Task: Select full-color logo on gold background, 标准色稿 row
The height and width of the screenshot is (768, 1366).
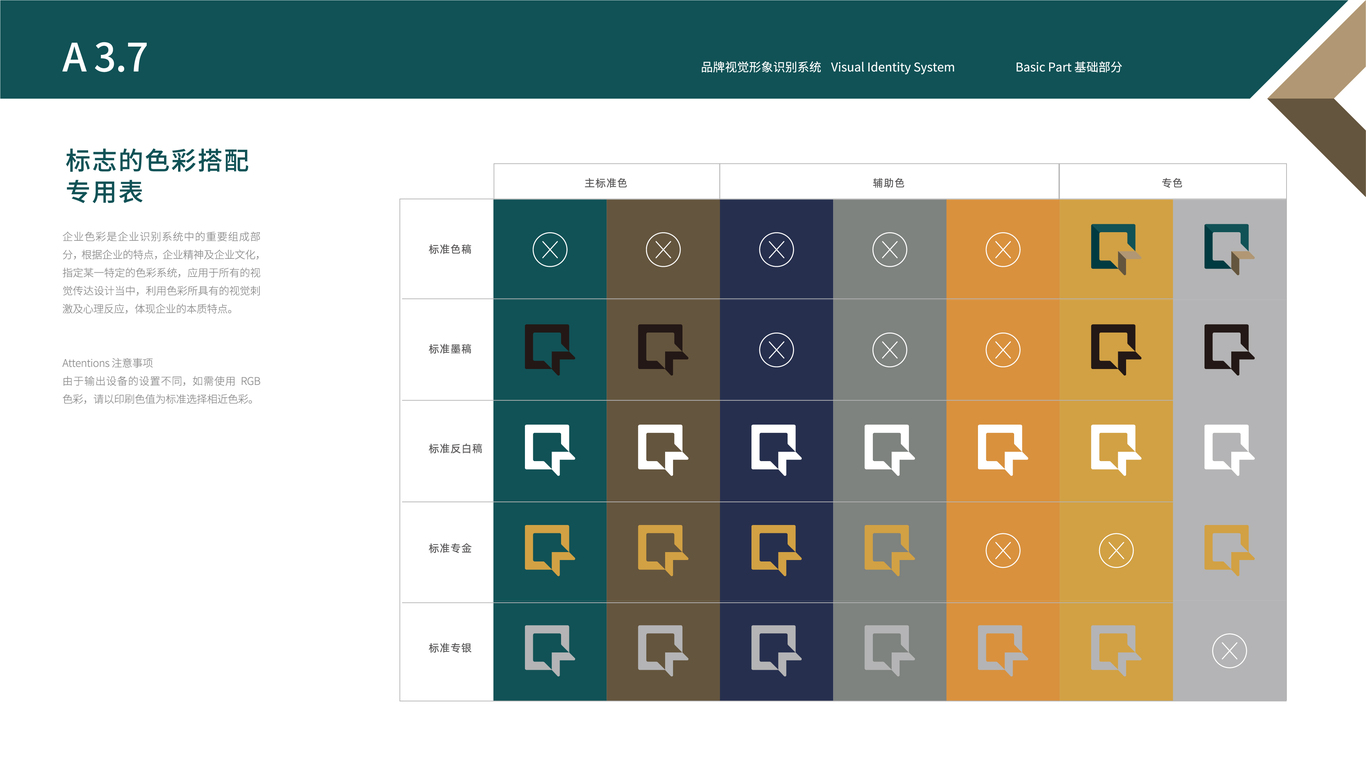Action: pos(1116,249)
